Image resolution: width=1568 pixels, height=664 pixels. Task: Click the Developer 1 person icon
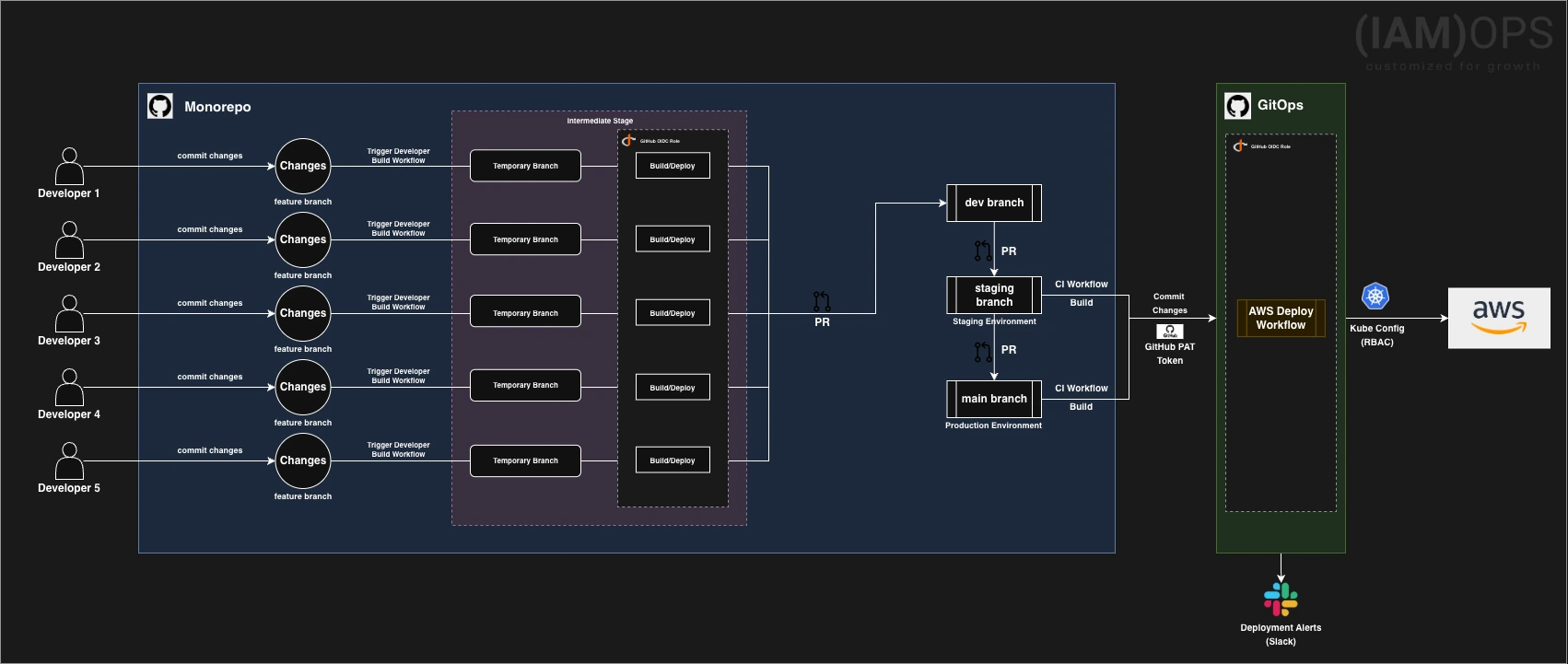tap(69, 167)
